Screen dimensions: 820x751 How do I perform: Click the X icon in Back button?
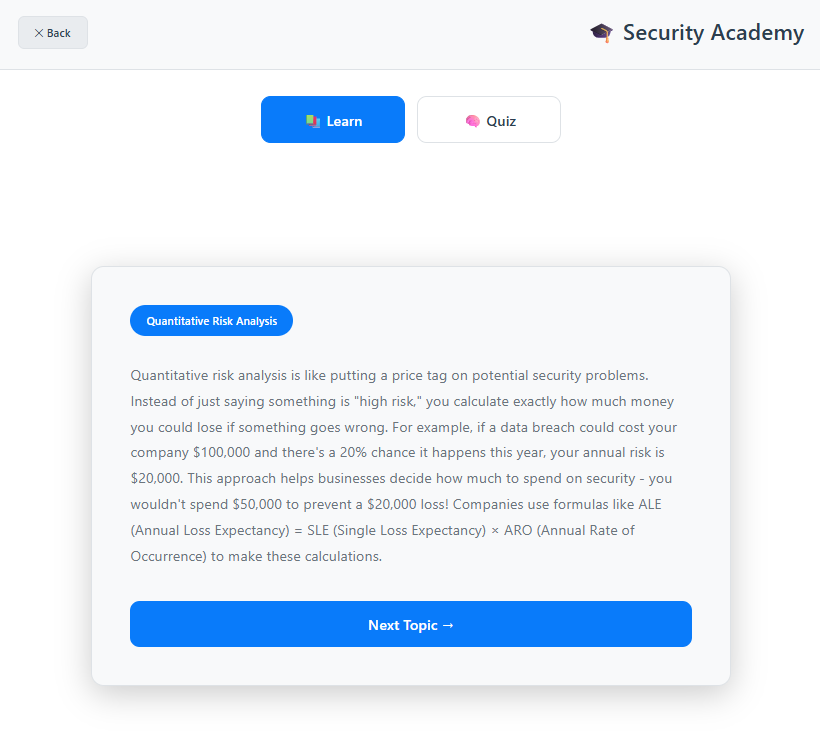coord(39,33)
